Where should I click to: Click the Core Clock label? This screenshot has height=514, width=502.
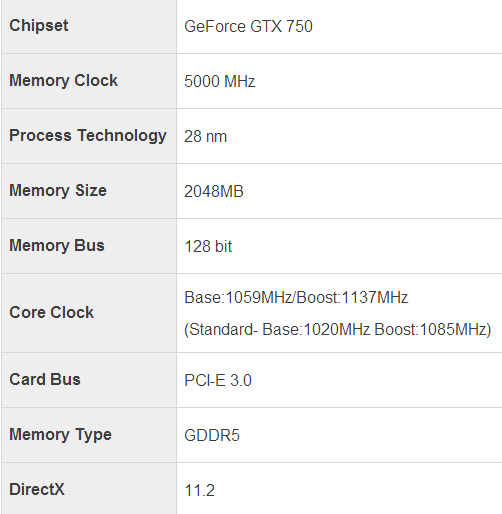coord(52,312)
